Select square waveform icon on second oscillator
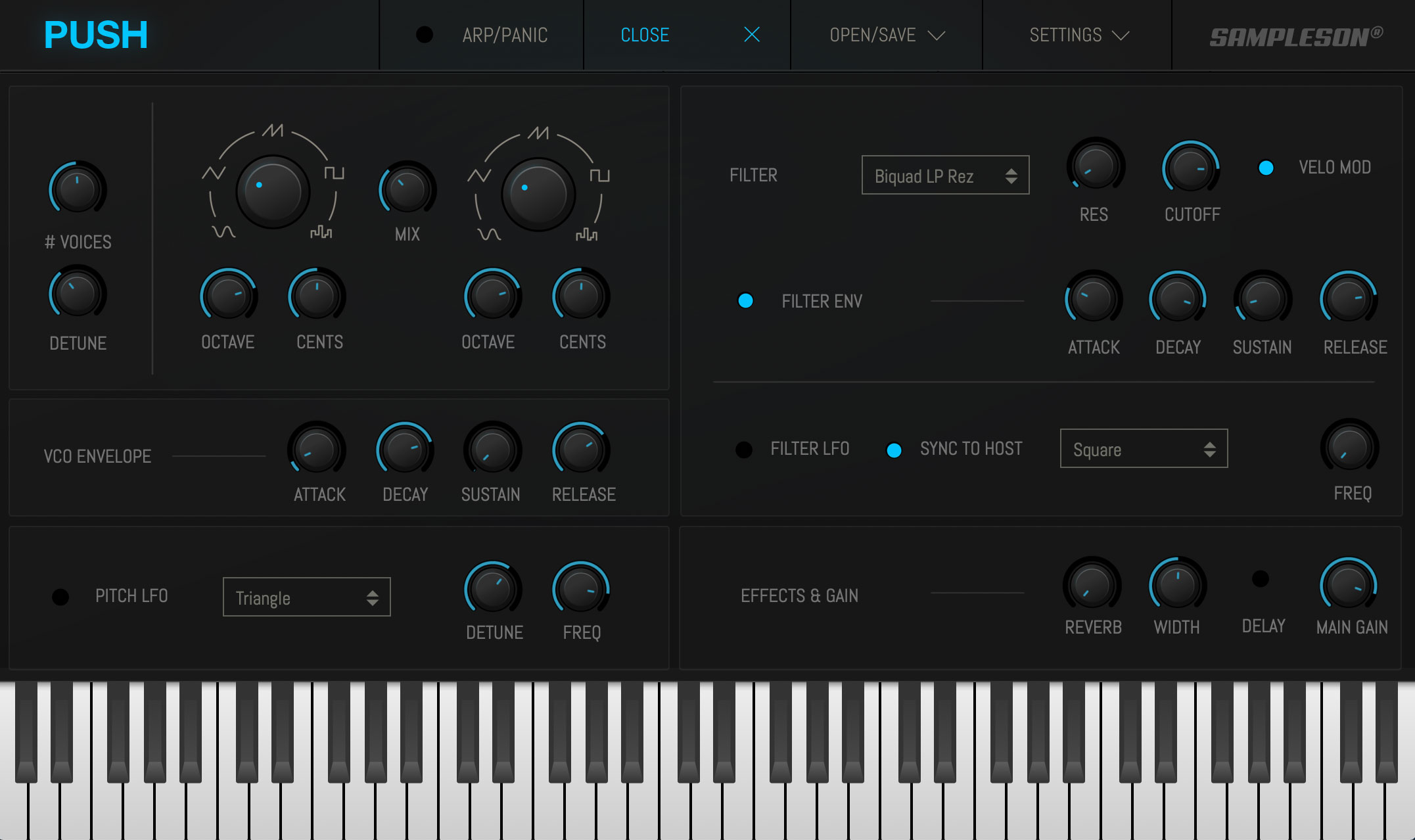Screen dimensions: 1415x840 [x=599, y=175]
